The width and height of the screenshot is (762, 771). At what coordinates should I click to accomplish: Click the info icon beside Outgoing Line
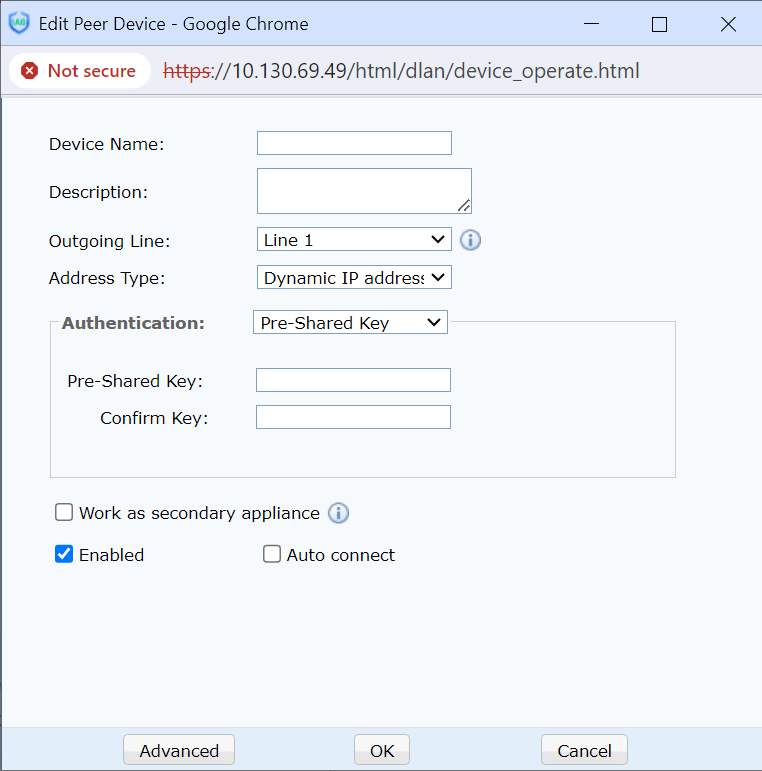[x=471, y=240]
